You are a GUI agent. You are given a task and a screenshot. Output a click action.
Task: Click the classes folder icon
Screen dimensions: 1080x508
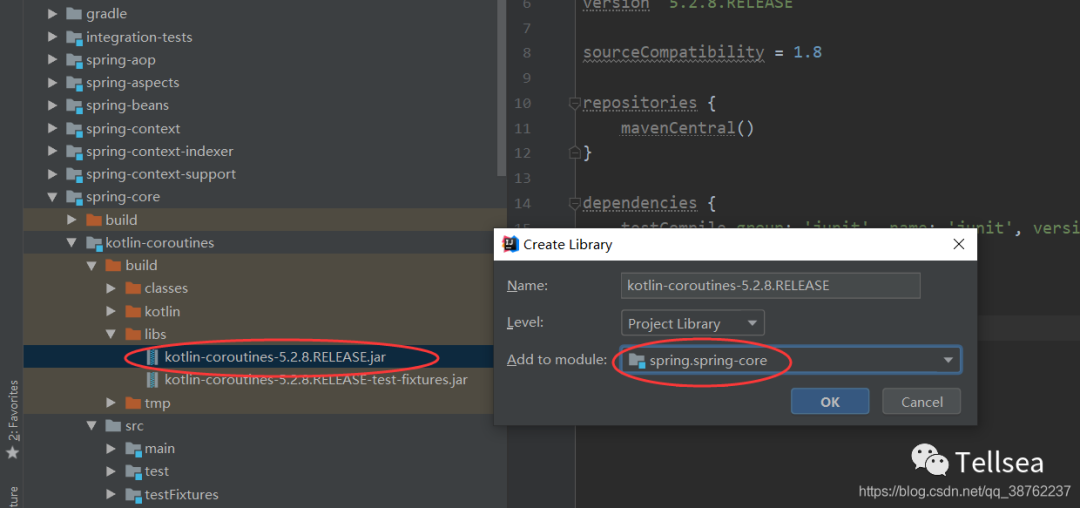(133, 288)
